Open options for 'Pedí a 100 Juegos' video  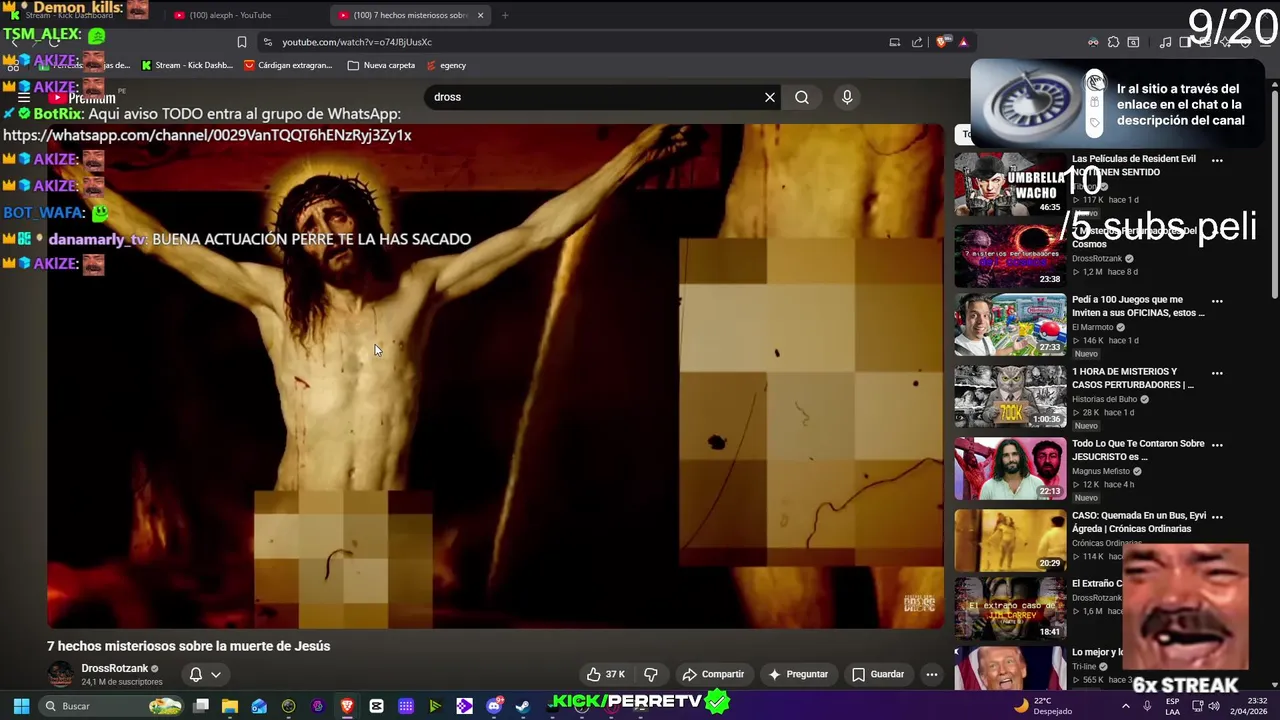[x=1217, y=300]
